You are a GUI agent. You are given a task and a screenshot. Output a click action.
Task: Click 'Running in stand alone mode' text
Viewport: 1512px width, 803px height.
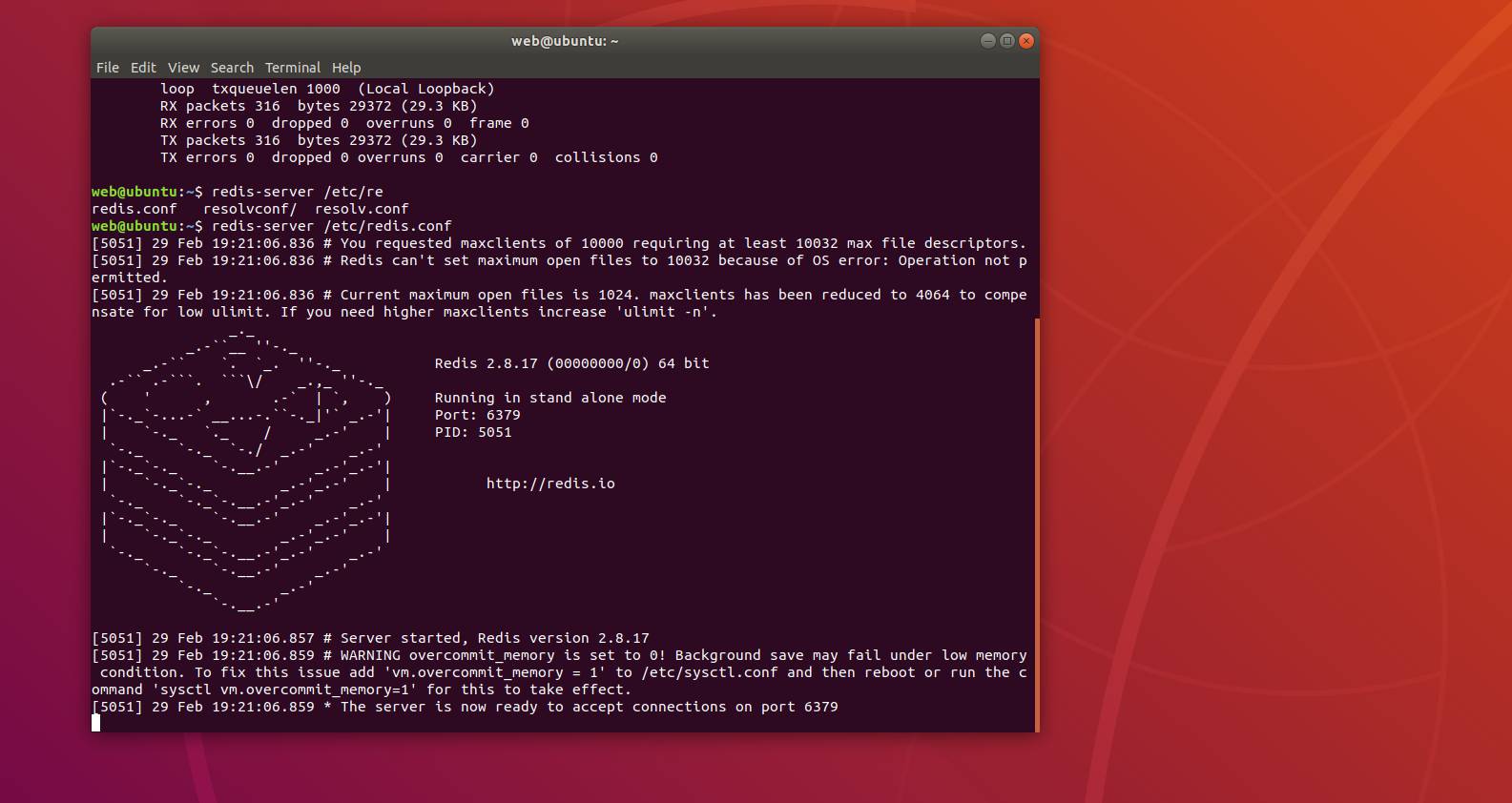pyautogui.click(x=550, y=398)
